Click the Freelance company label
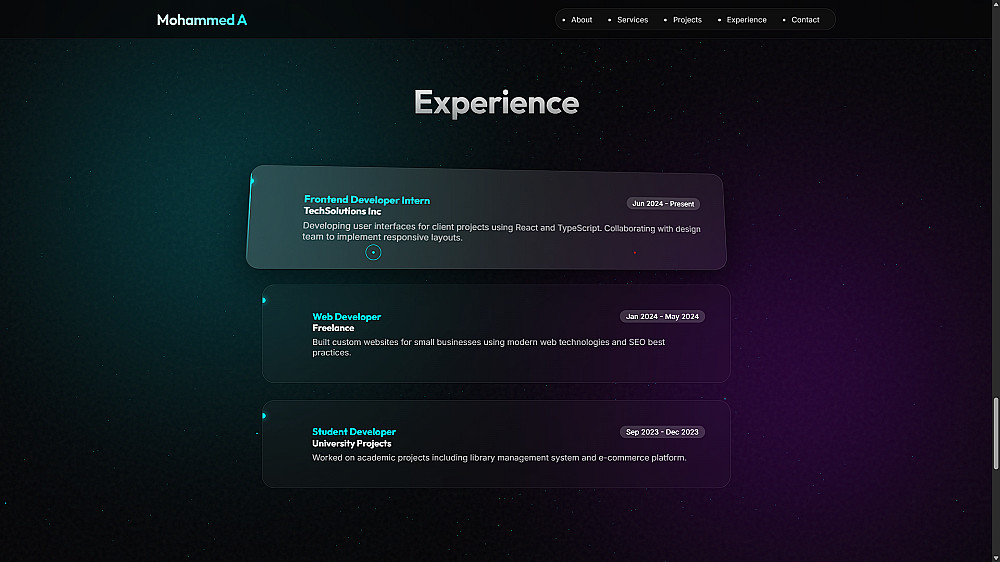The width and height of the screenshot is (1000, 562). coord(333,328)
